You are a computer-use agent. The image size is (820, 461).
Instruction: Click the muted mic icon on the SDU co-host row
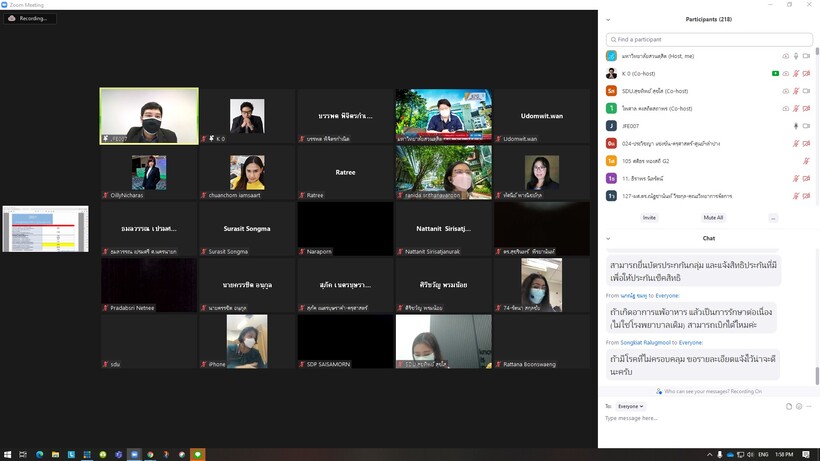pos(796,91)
